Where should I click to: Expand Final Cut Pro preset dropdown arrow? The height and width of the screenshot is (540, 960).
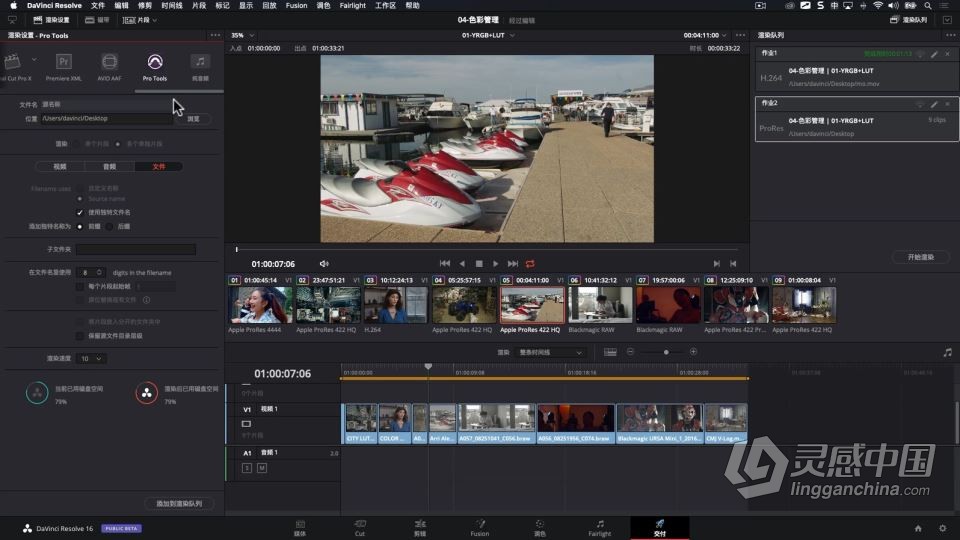click(x=34, y=60)
